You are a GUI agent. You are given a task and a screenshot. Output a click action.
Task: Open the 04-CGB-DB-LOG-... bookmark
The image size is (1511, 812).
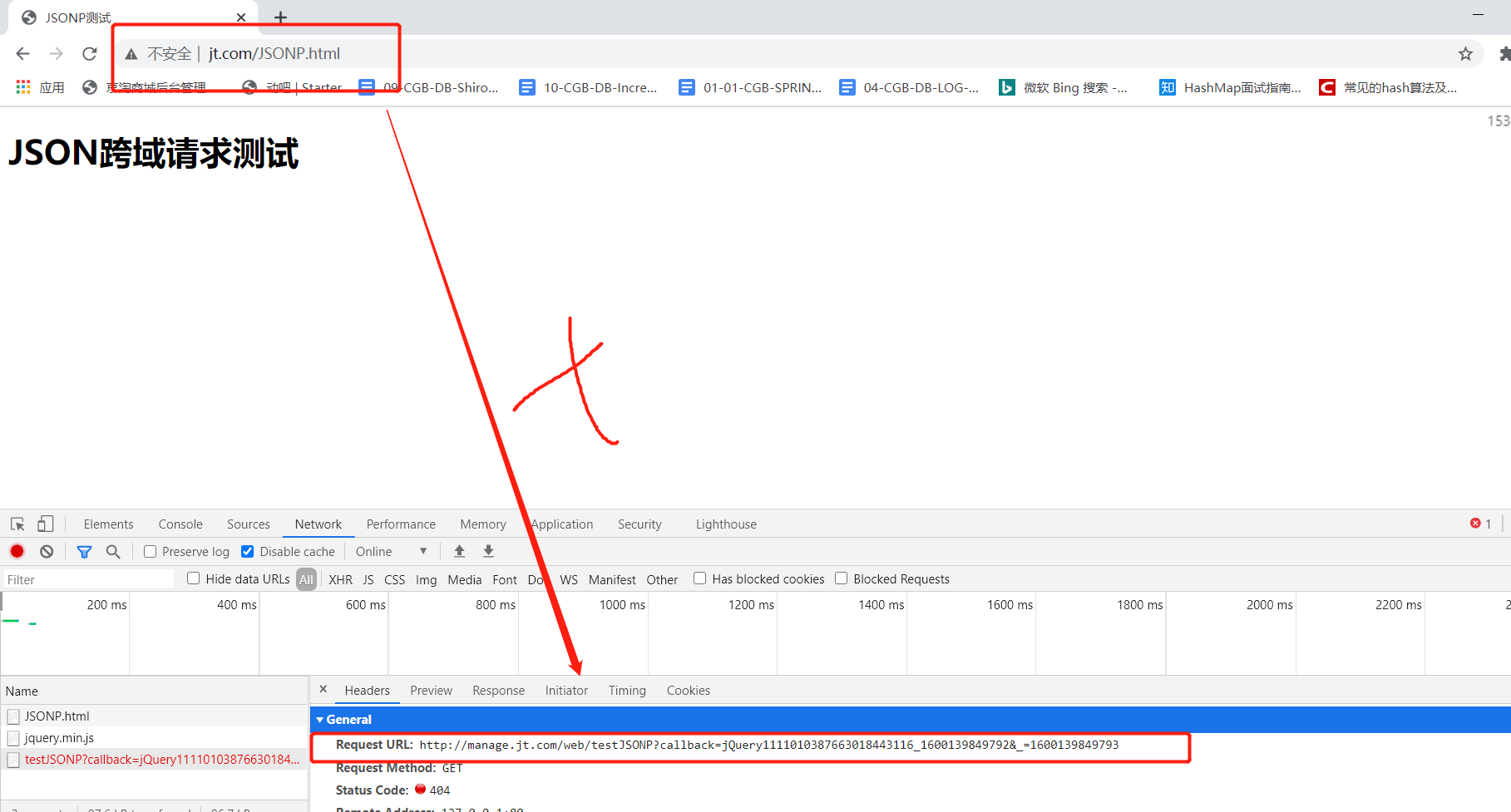click(909, 87)
